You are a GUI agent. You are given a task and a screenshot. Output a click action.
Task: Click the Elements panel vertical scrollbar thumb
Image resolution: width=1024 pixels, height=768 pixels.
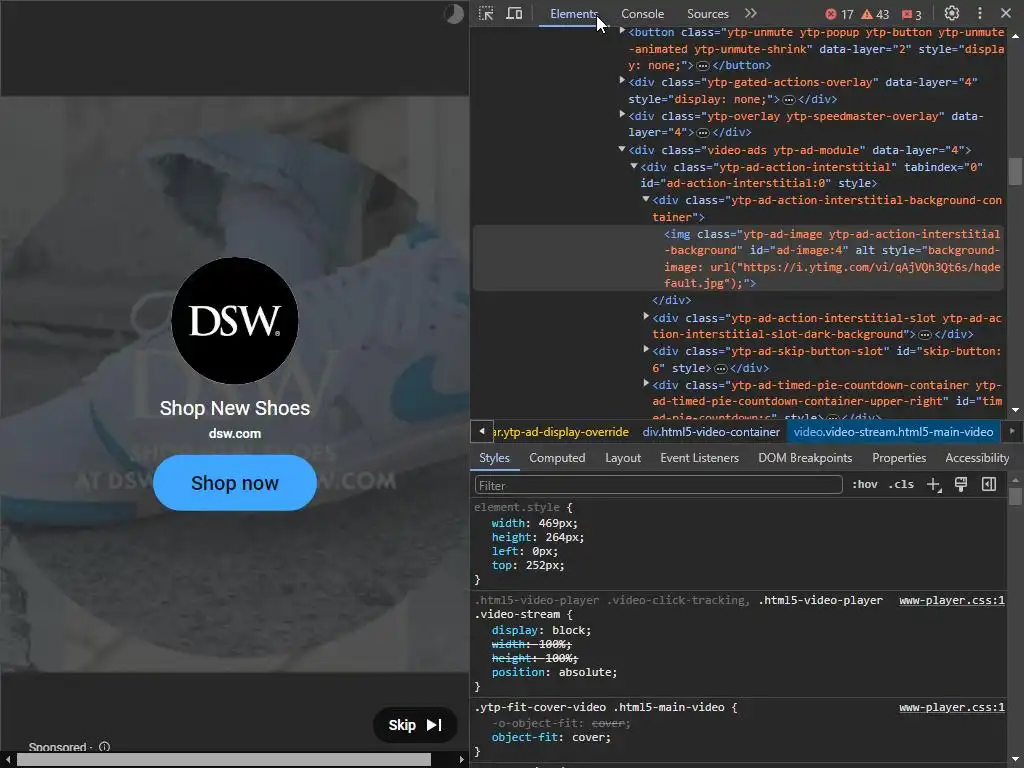pyautogui.click(x=1015, y=171)
